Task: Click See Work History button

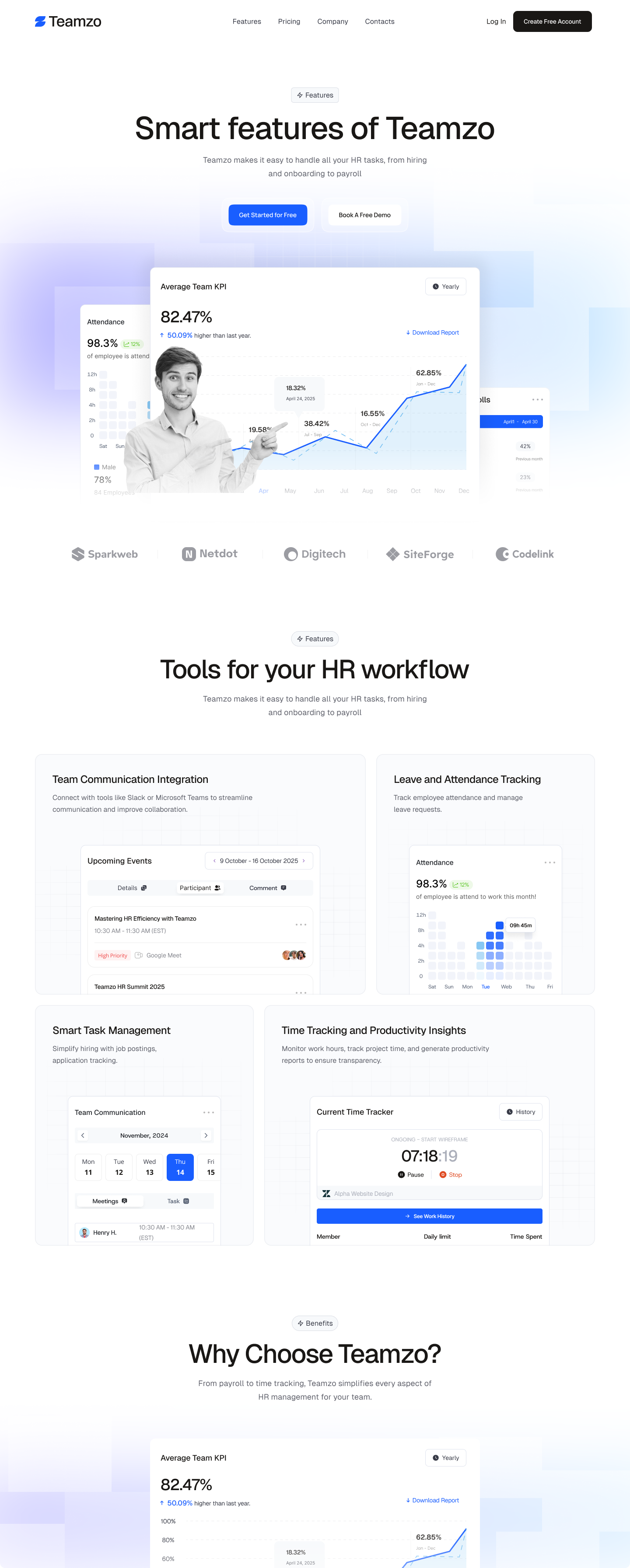Action: point(429,1216)
